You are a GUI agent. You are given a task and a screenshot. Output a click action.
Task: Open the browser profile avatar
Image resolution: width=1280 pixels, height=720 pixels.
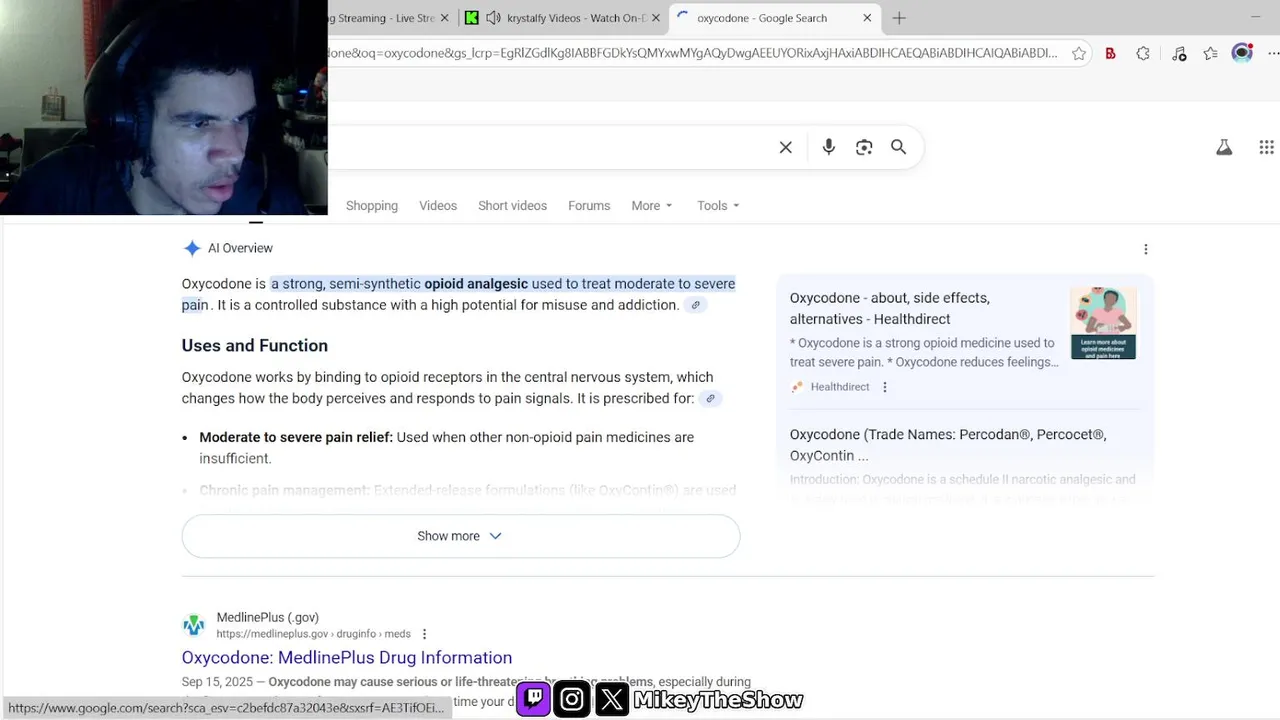click(x=1242, y=53)
